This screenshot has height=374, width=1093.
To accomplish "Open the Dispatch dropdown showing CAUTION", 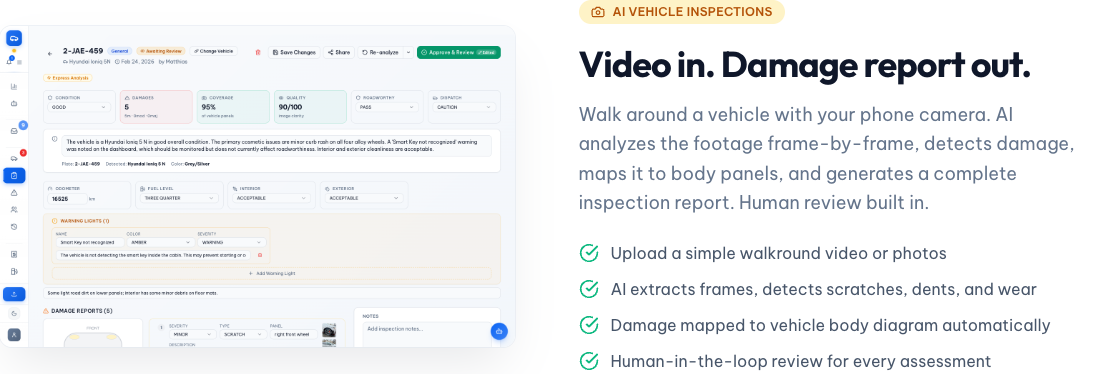I will coord(464,107).
